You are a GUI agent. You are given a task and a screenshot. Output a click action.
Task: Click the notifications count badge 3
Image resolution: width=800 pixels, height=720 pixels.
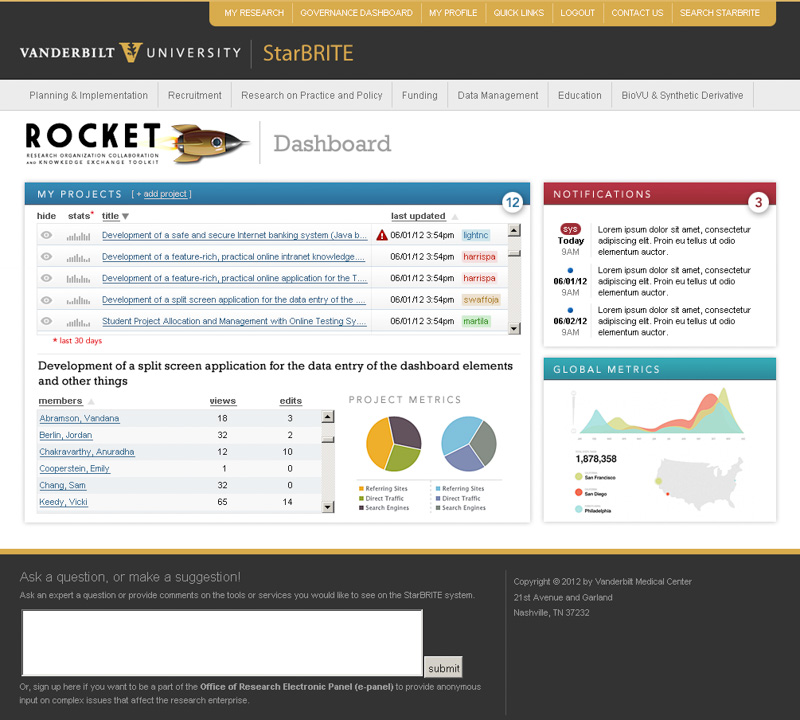[x=758, y=203]
